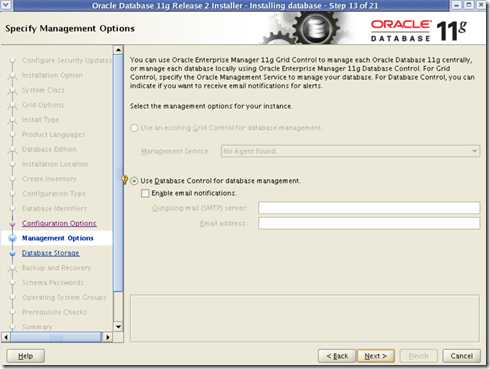Click the Installation Location step
Image resolution: width=490 pixels, height=369 pixels.
(x=55, y=164)
